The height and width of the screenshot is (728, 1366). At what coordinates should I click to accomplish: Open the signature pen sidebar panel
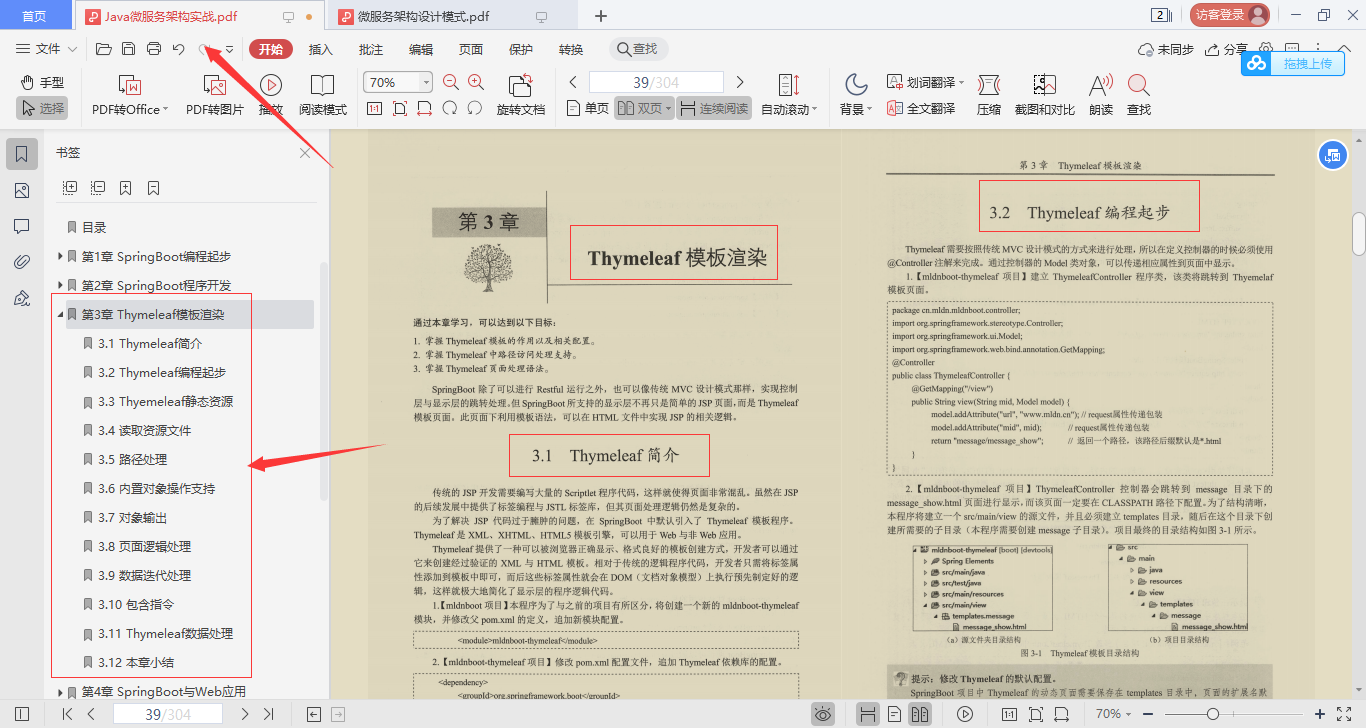(22, 298)
